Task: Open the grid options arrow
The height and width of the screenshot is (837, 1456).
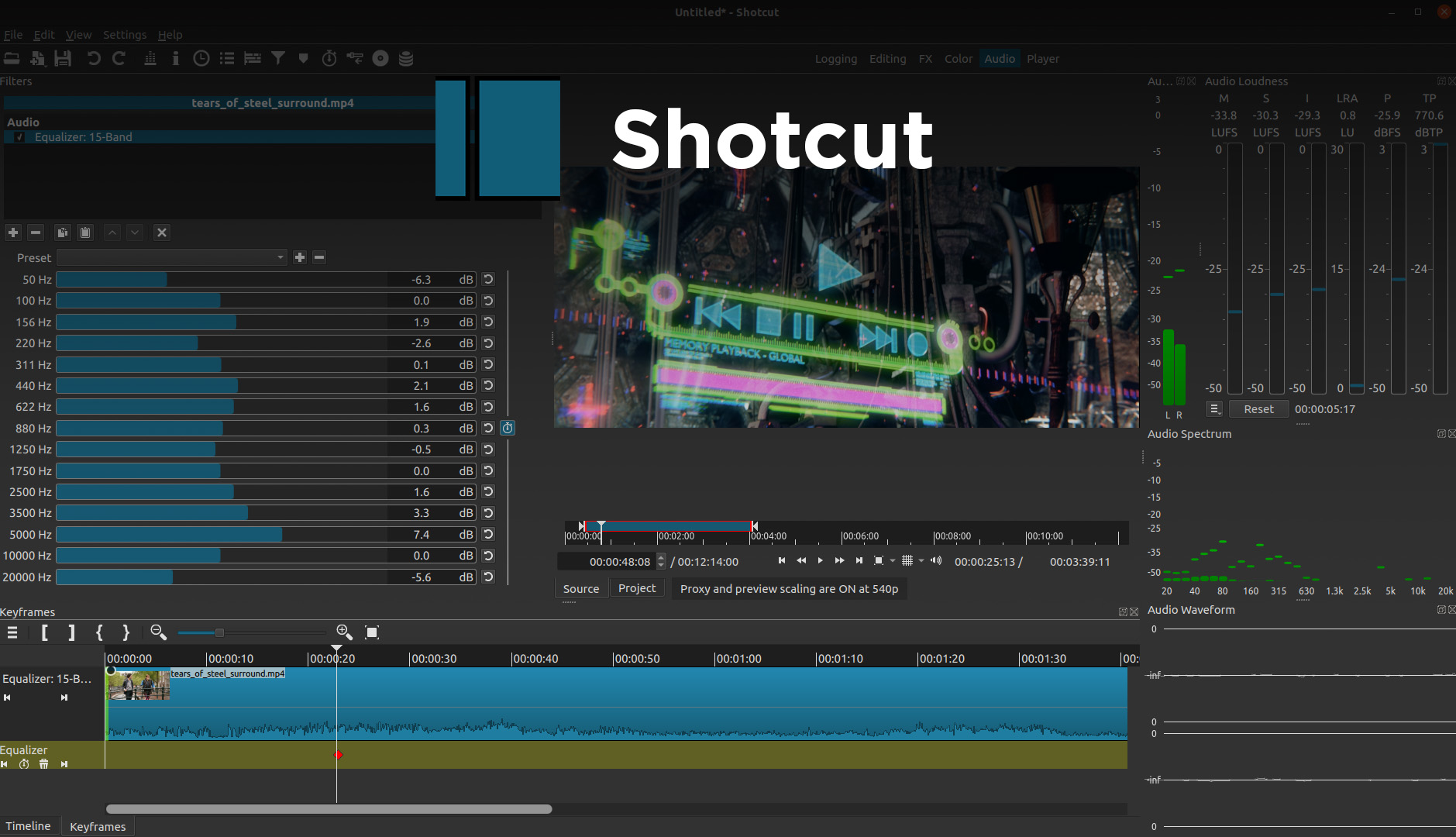Action: click(921, 560)
